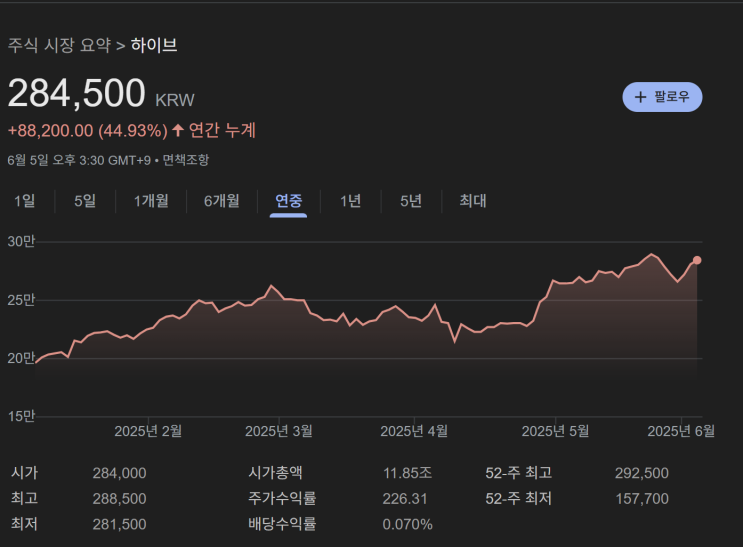Select the 1일 range tab
Image resolution: width=743 pixels, height=547 pixels.
(25, 201)
